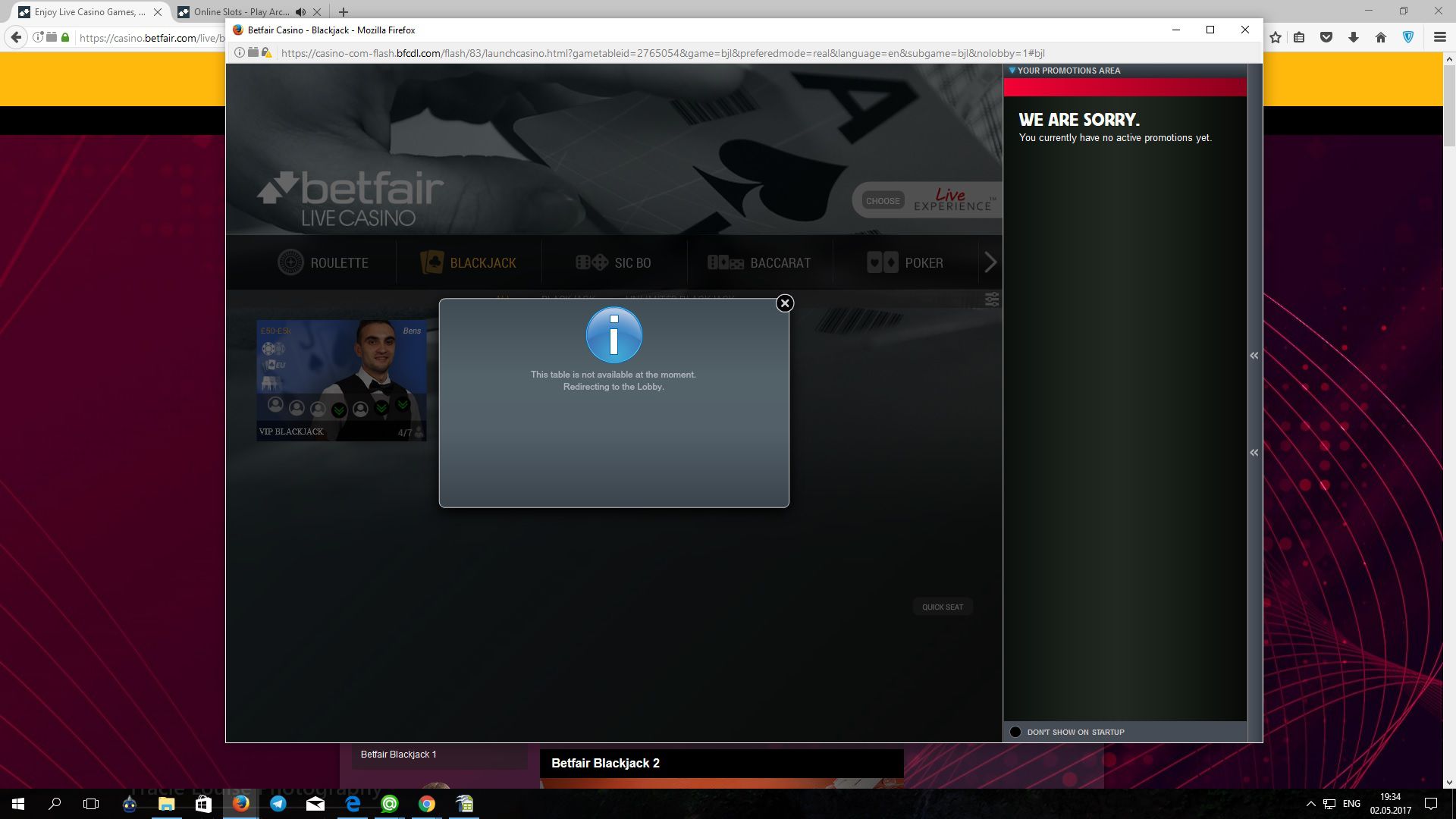Switch to Enjoy Live Casino Games tab
Viewport: 1456px width, 819px height.
(x=89, y=12)
